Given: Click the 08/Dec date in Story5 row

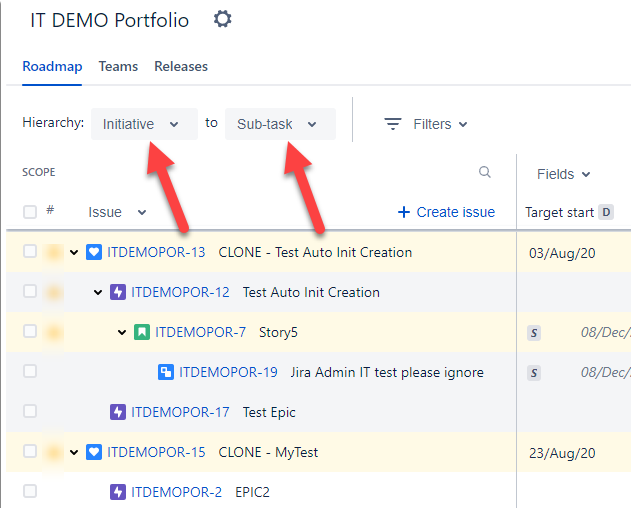Looking at the screenshot, I should (x=605, y=332).
